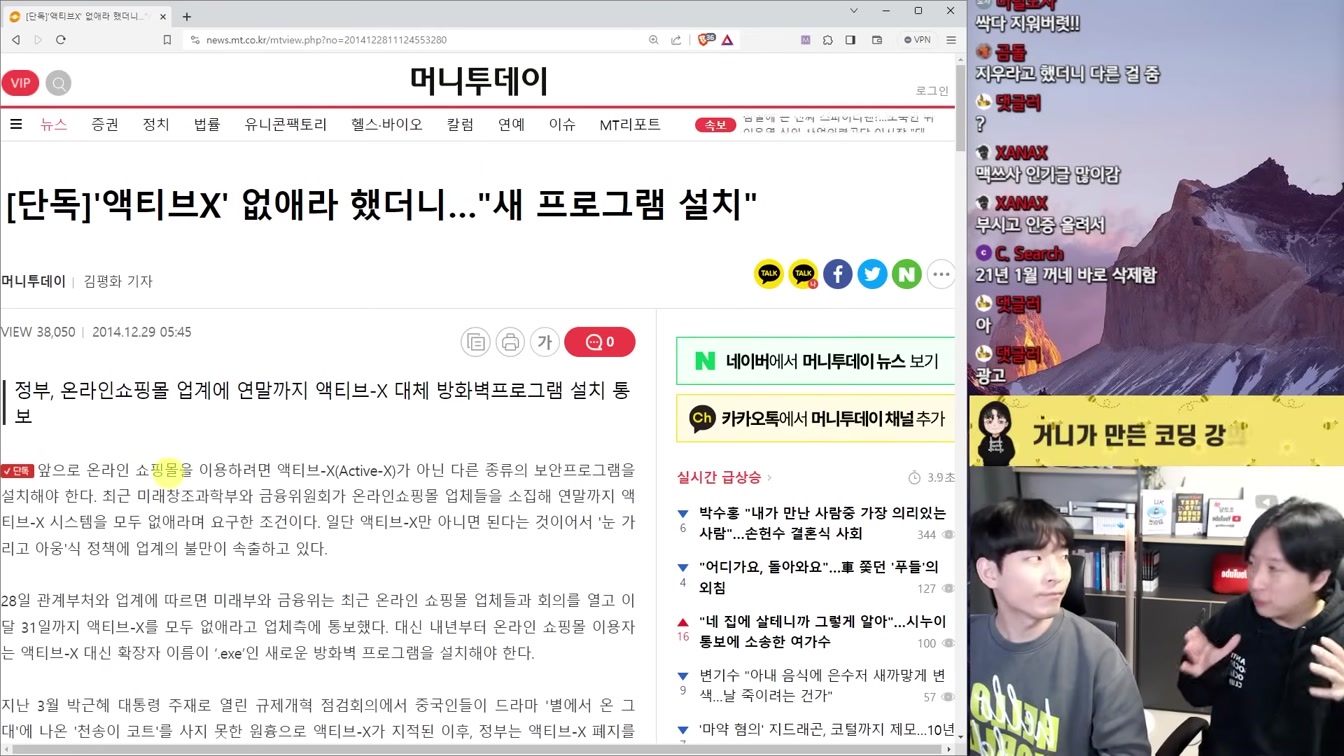The width and height of the screenshot is (1344, 756).
Task: Open comments red button showing 0
Action: click(600, 342)
